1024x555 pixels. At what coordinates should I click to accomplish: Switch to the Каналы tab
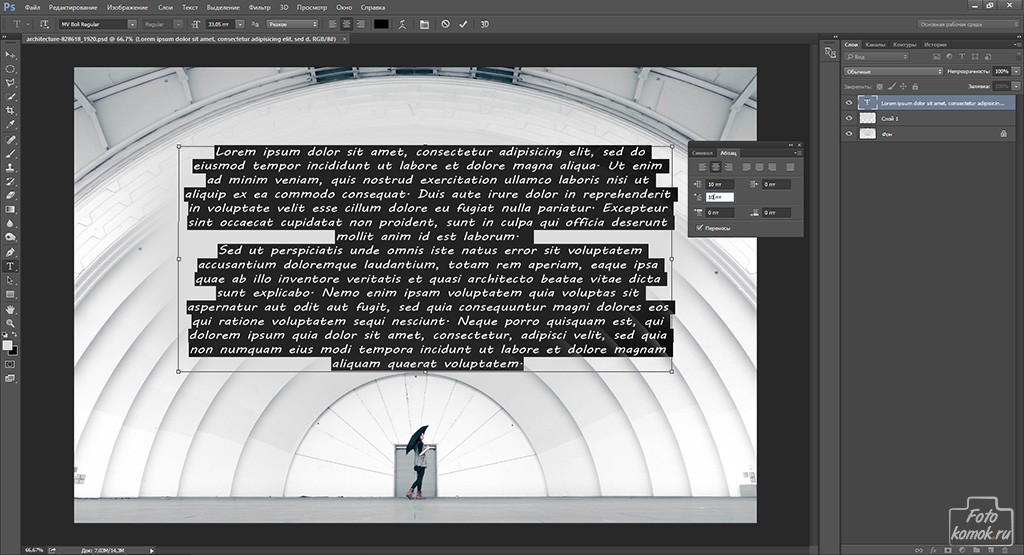(x=875, y=45)
